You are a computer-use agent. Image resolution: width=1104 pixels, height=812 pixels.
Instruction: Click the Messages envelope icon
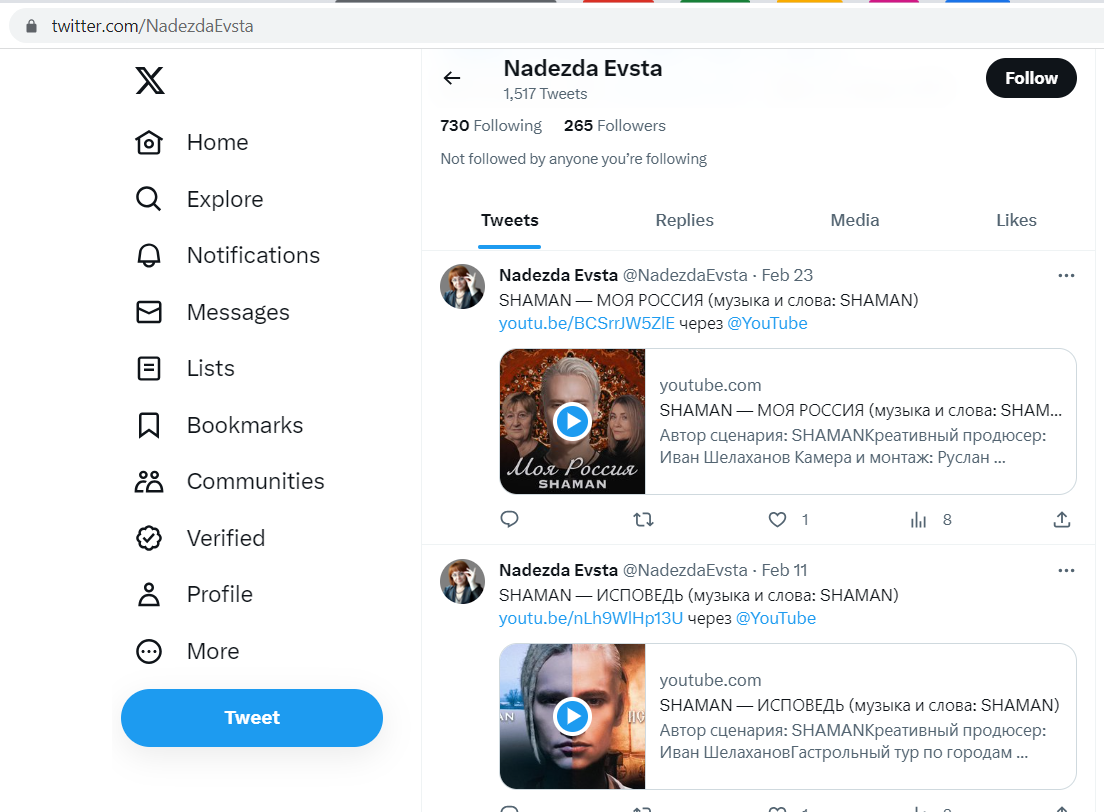point(149,312)
